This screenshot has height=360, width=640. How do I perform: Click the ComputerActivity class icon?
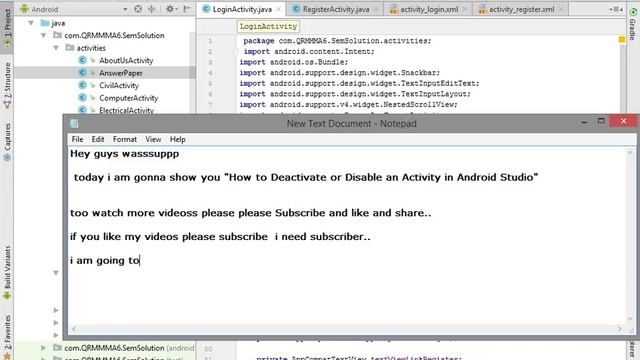coord(82,98)
